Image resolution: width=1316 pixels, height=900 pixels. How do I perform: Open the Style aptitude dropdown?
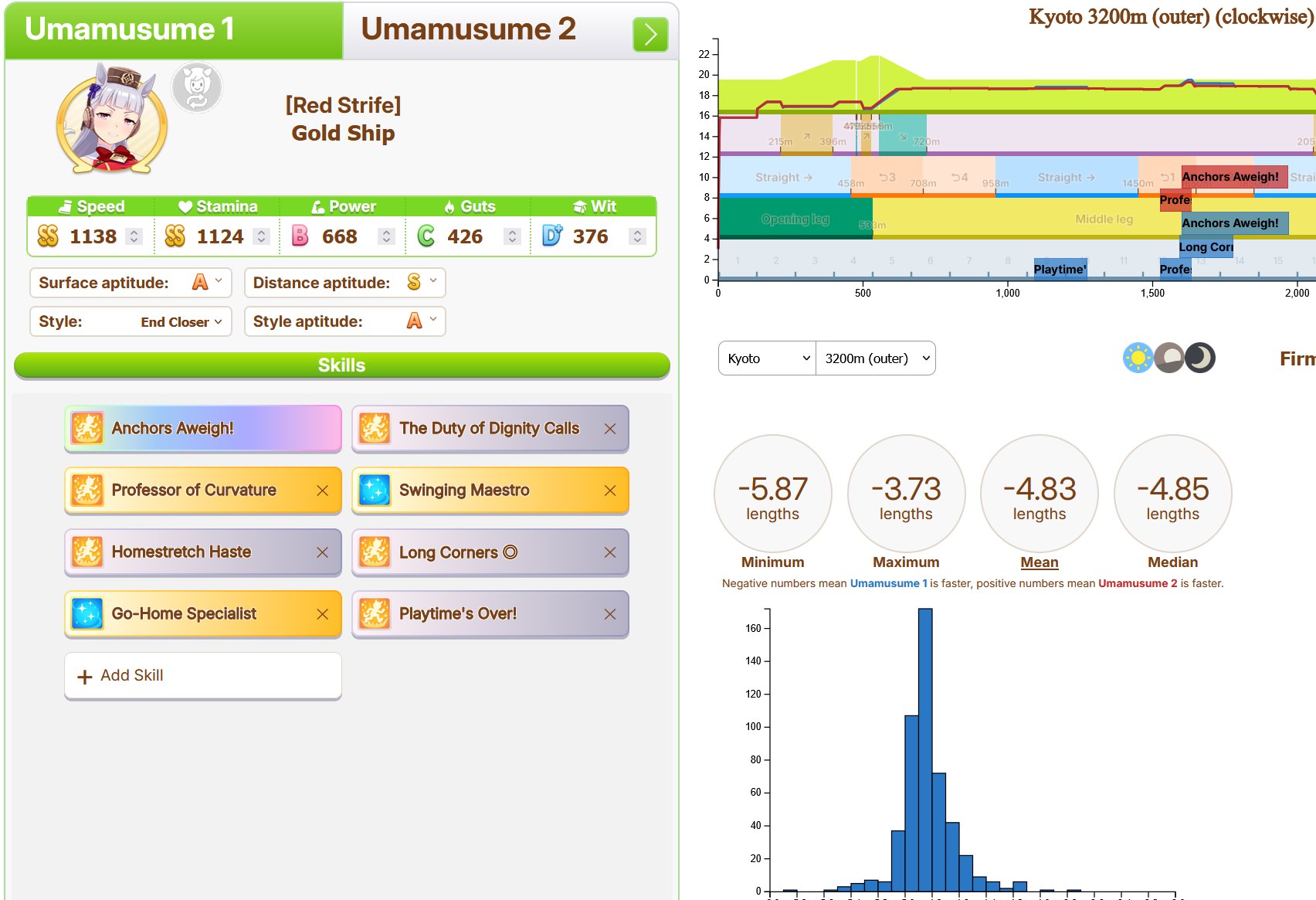[344, 321]
